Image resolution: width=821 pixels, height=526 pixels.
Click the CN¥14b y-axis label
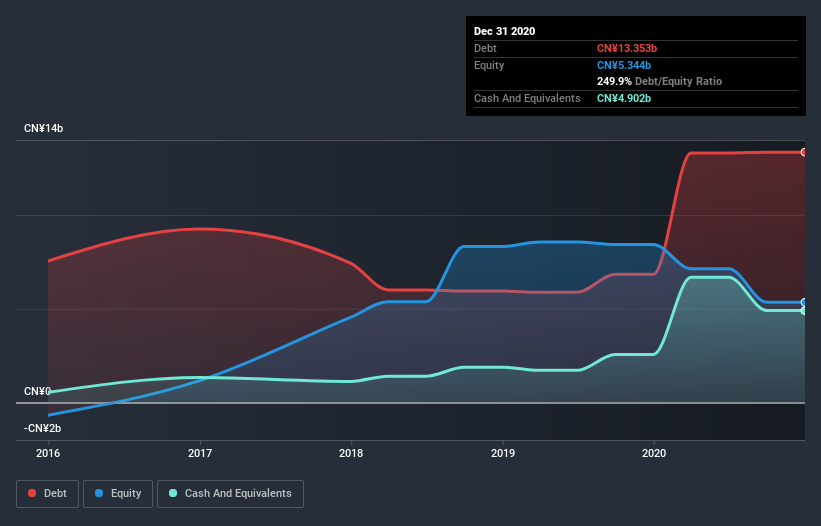pyautogui.click(x=43, y=128)
